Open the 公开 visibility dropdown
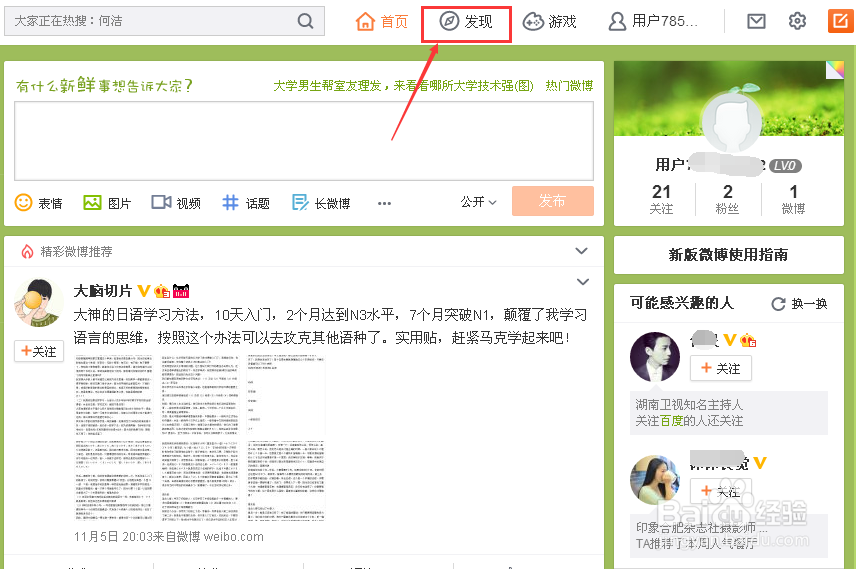856x569 pixels. [x=478, y=202]
